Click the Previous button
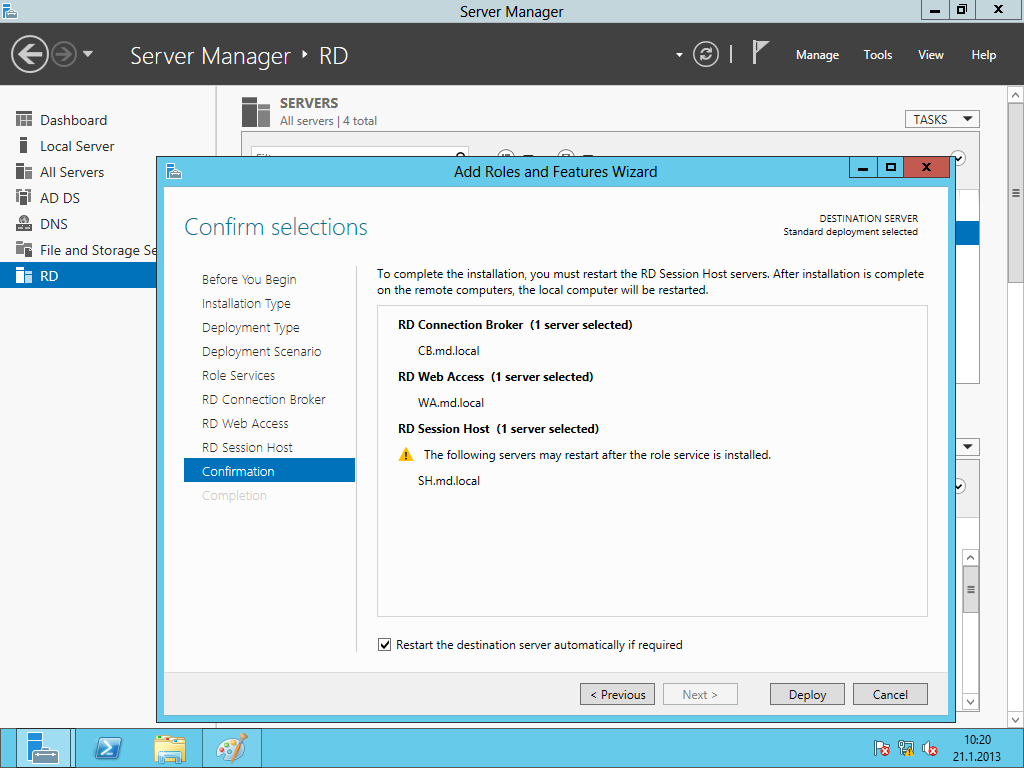The image size is (1024, 768). (618, 694)
